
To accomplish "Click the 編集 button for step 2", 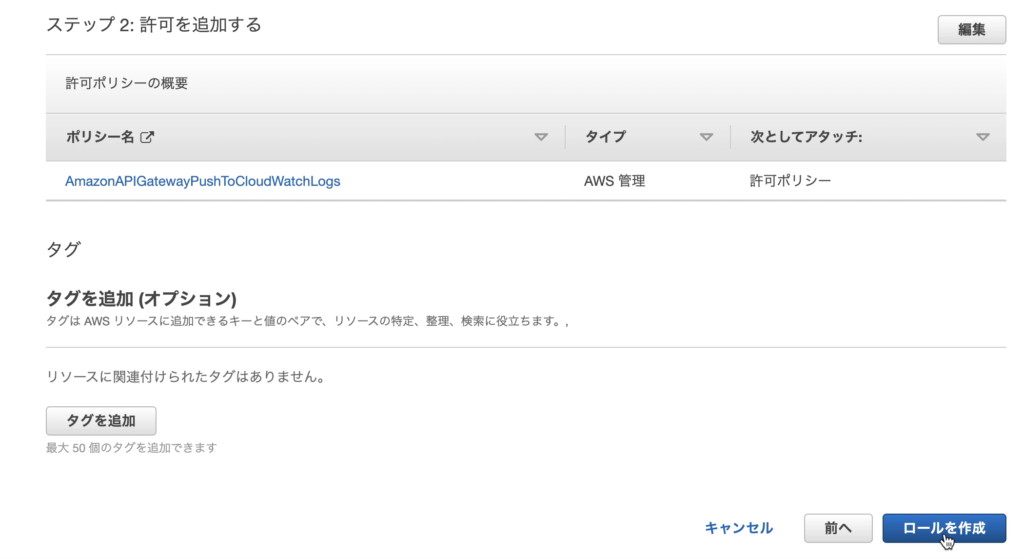I will pos(972,29).
